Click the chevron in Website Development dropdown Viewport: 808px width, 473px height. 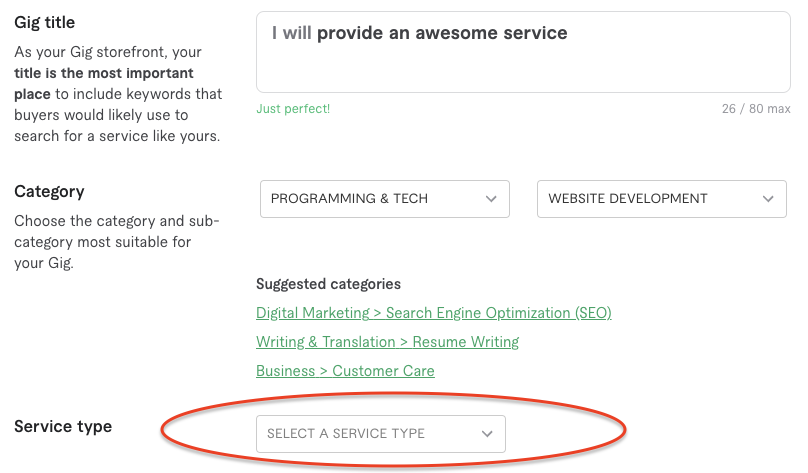767,199
